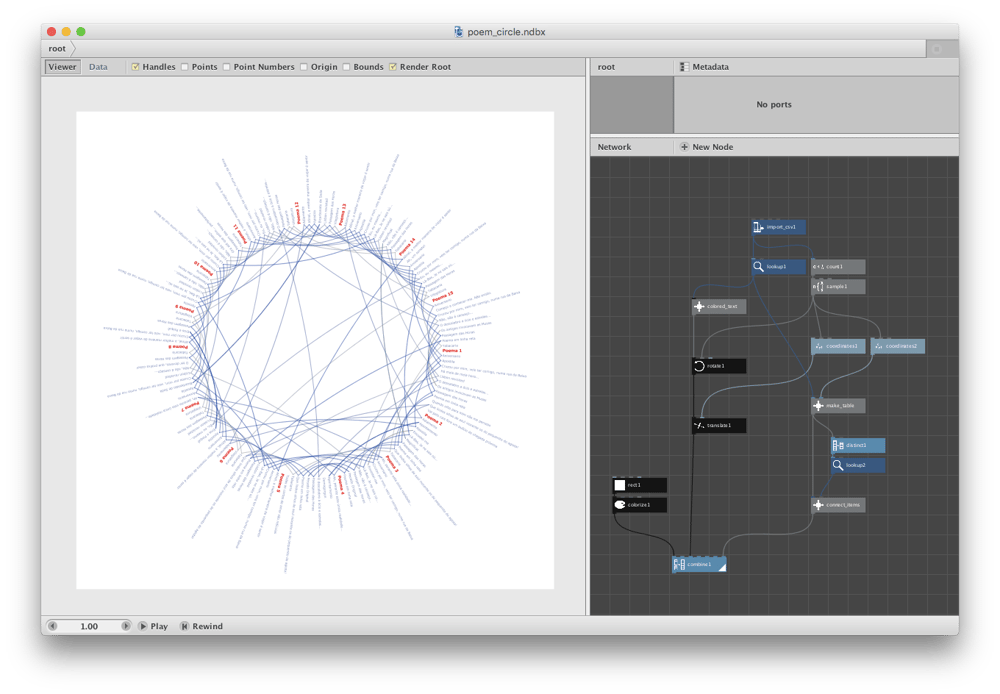Click the root breadcrumb in the address bar
Image resolution: width=1000 pixels, height=694 pixels.
click(57, 48)
